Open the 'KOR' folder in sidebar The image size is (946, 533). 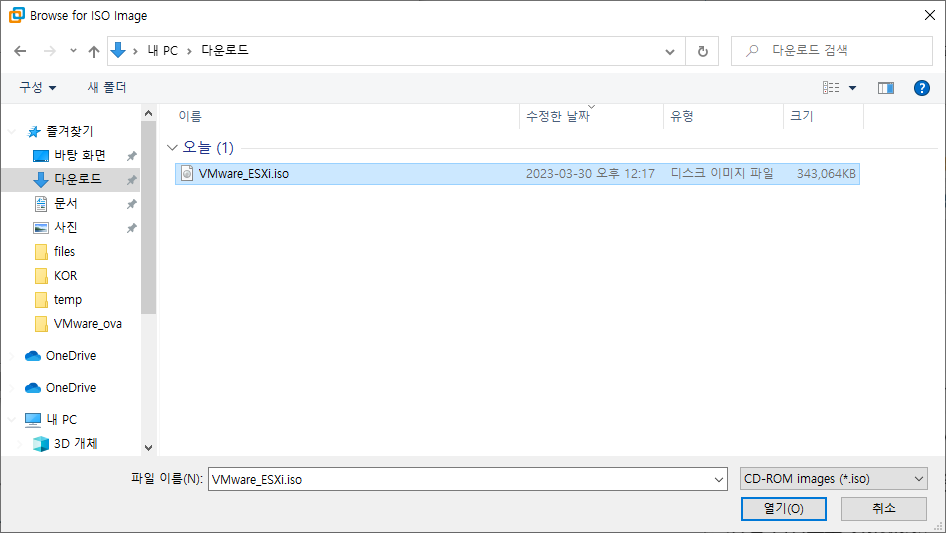(65, 276)
